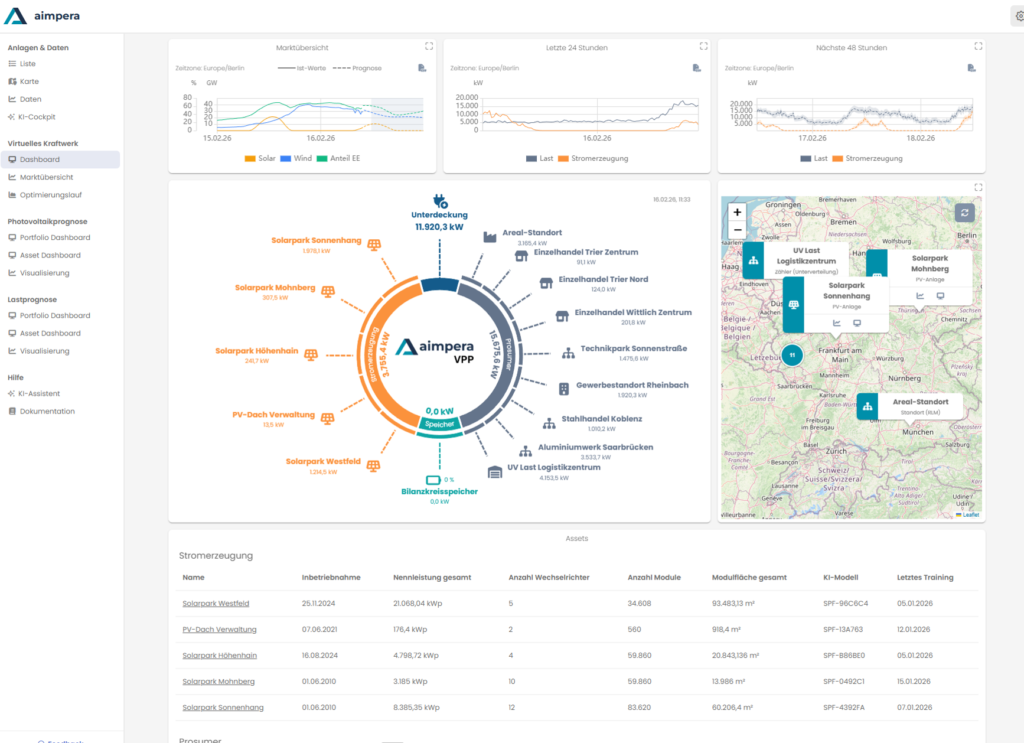Expand the map panel to fullscreen
The image size is (1024, 743).
(978, 187)
